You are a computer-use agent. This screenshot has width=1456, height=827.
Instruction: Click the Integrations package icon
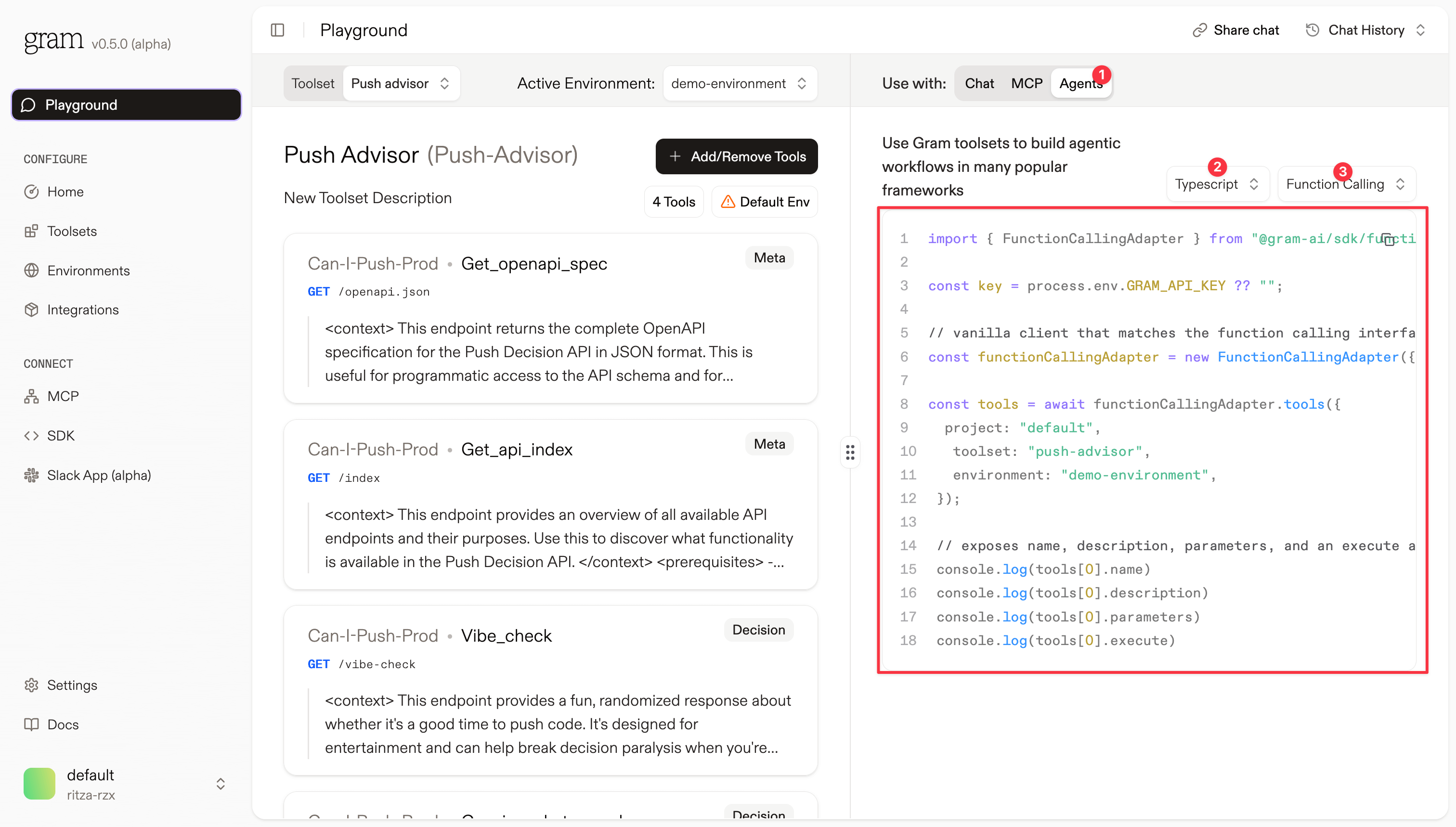[31, 310]
